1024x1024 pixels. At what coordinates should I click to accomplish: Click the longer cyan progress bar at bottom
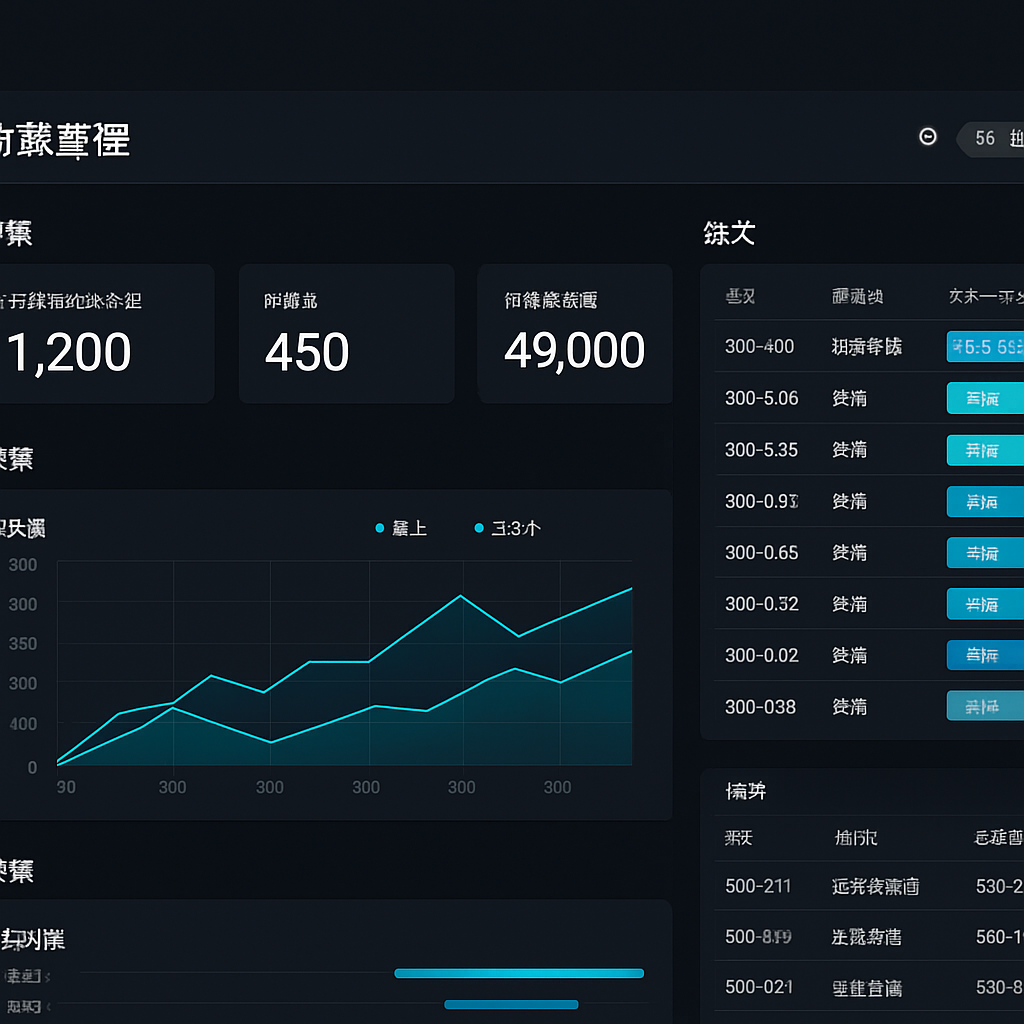519,973
